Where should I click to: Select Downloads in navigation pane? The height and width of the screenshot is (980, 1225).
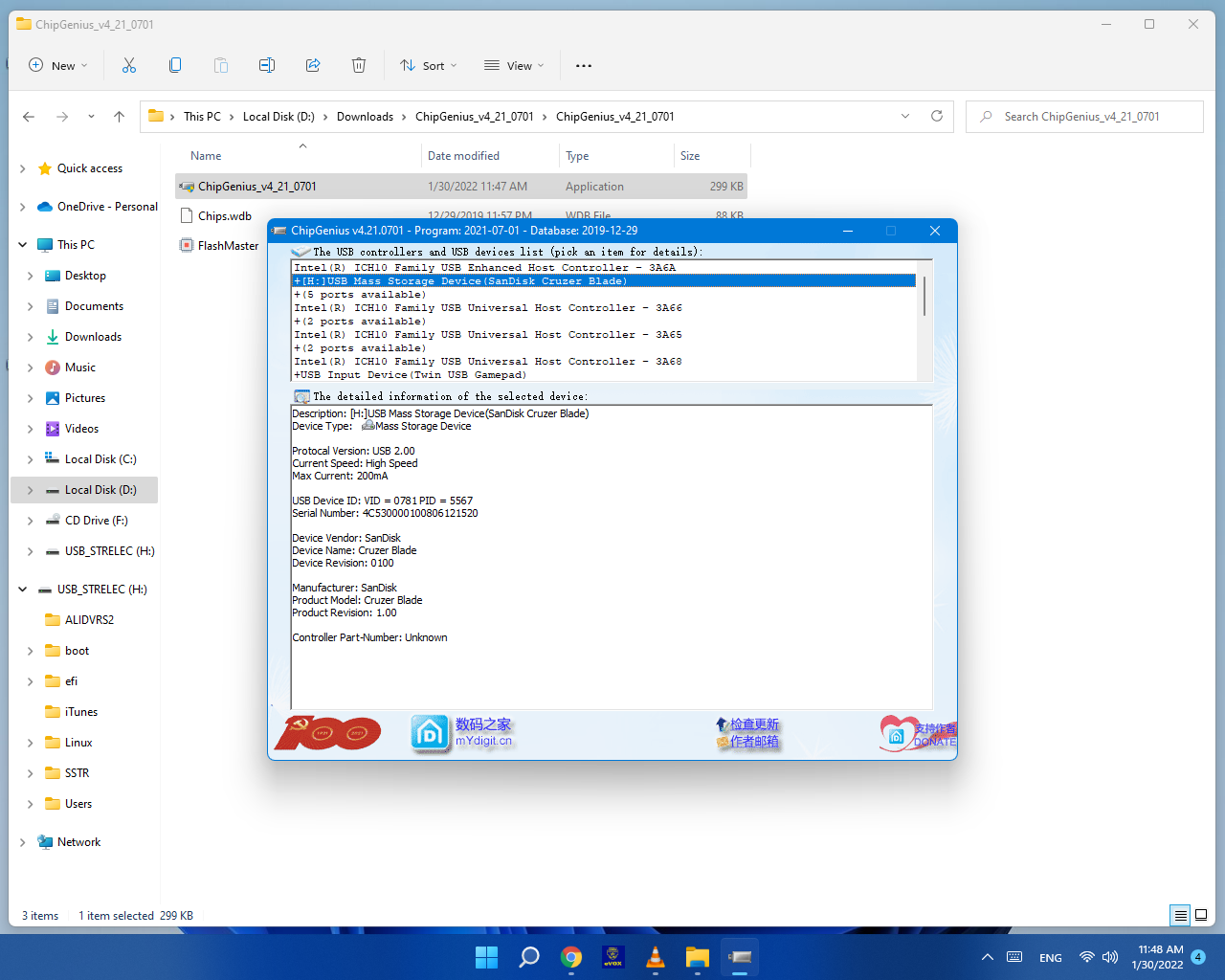(93, 337)
